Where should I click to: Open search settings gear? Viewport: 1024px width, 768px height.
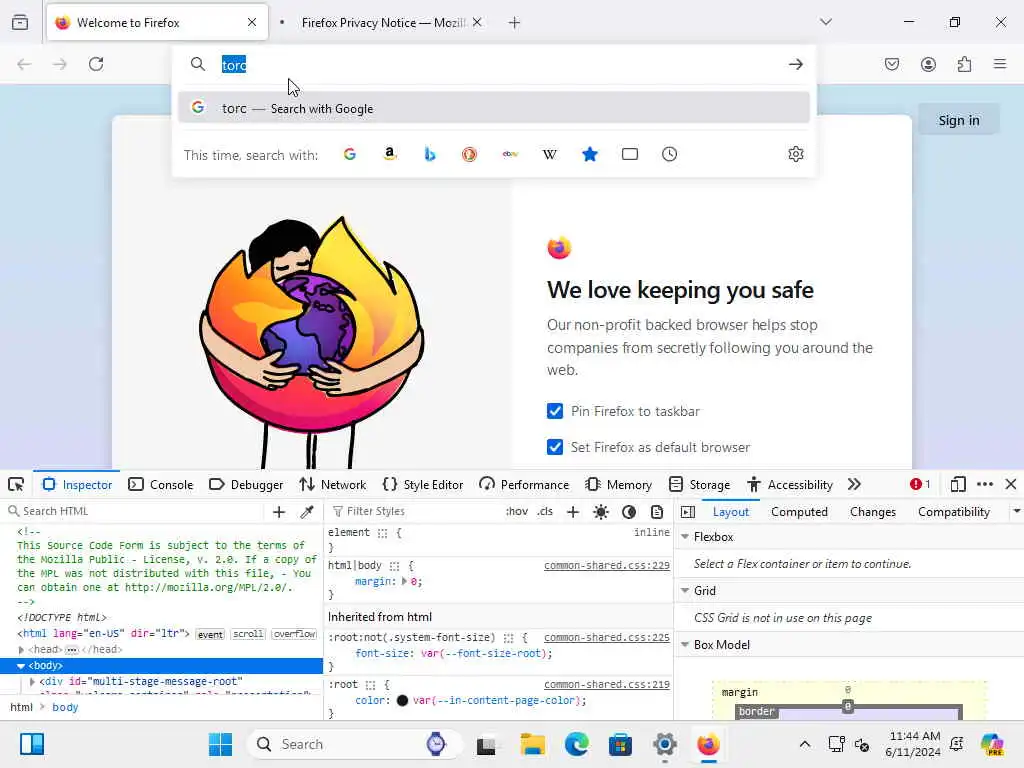click(795, 154)
